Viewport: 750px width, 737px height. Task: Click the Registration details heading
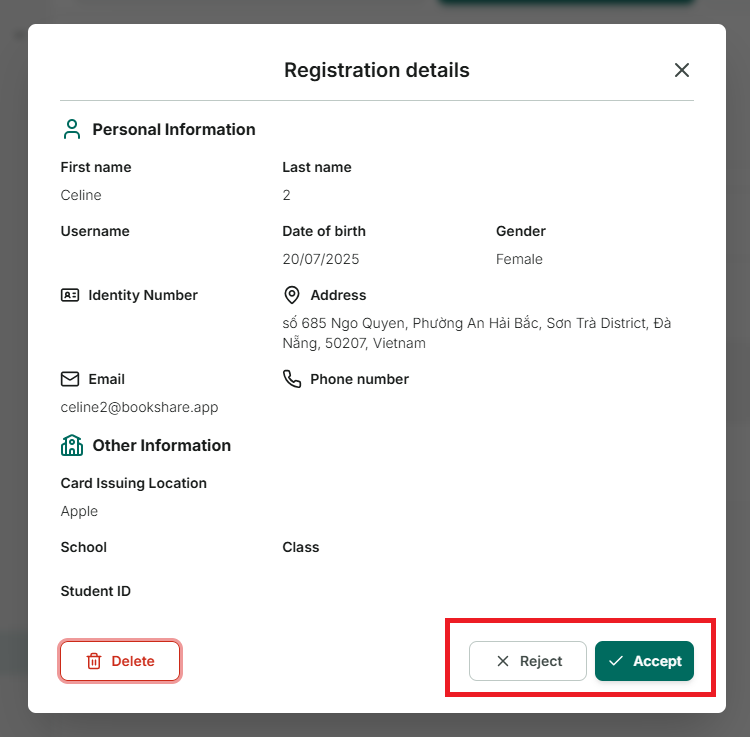pyautogui.click(x=377, y=70)
